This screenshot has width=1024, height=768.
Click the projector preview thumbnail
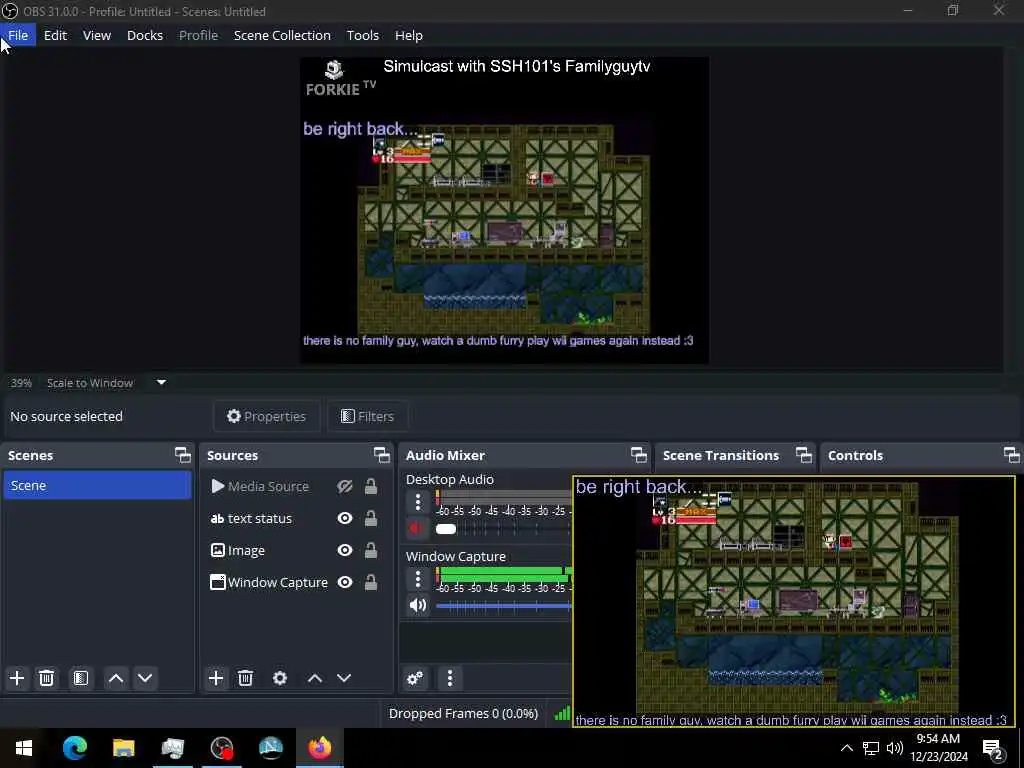click(x=794, y=601)
